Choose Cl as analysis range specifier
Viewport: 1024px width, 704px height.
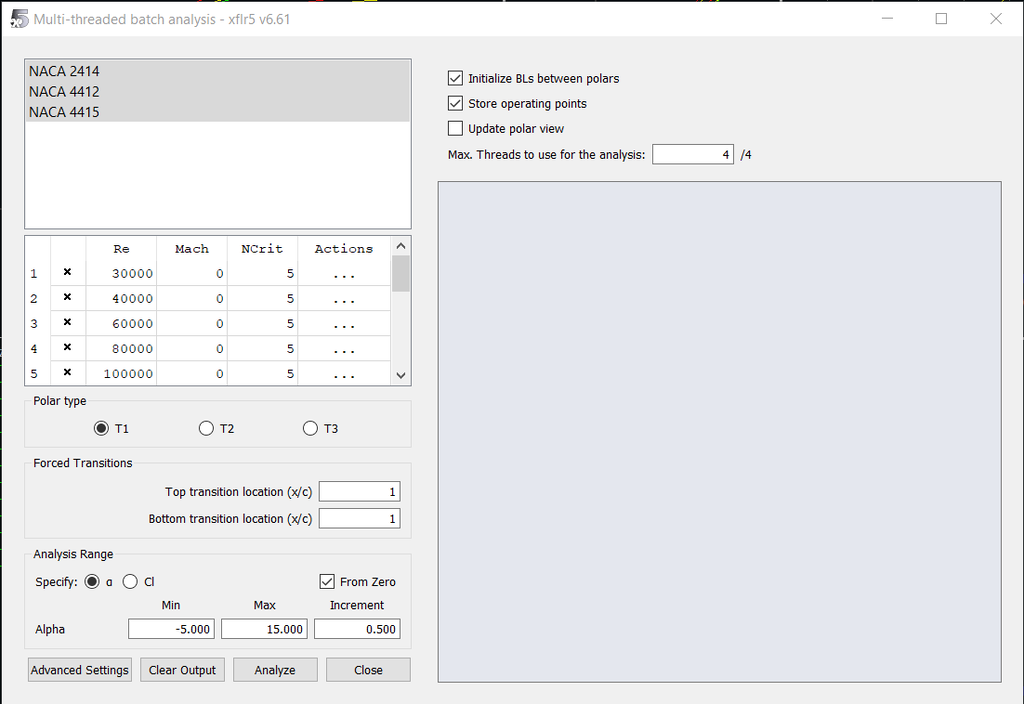tap(130, 581)
